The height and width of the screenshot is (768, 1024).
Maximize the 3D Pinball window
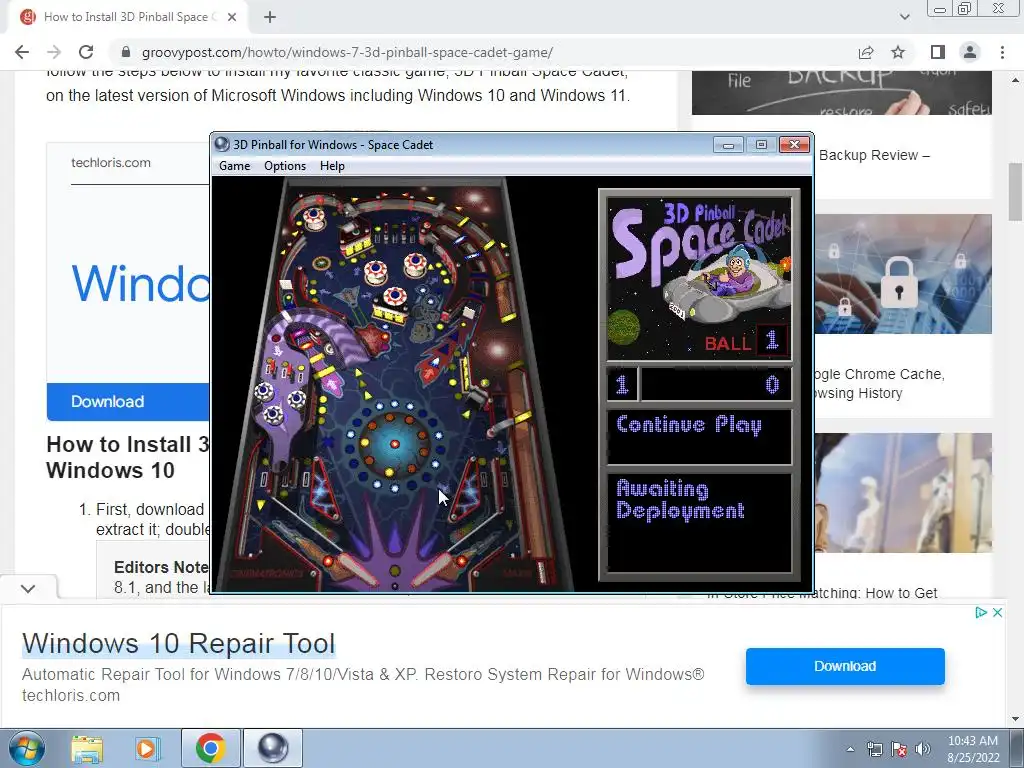pyautogui.click(x=761, y=144)
